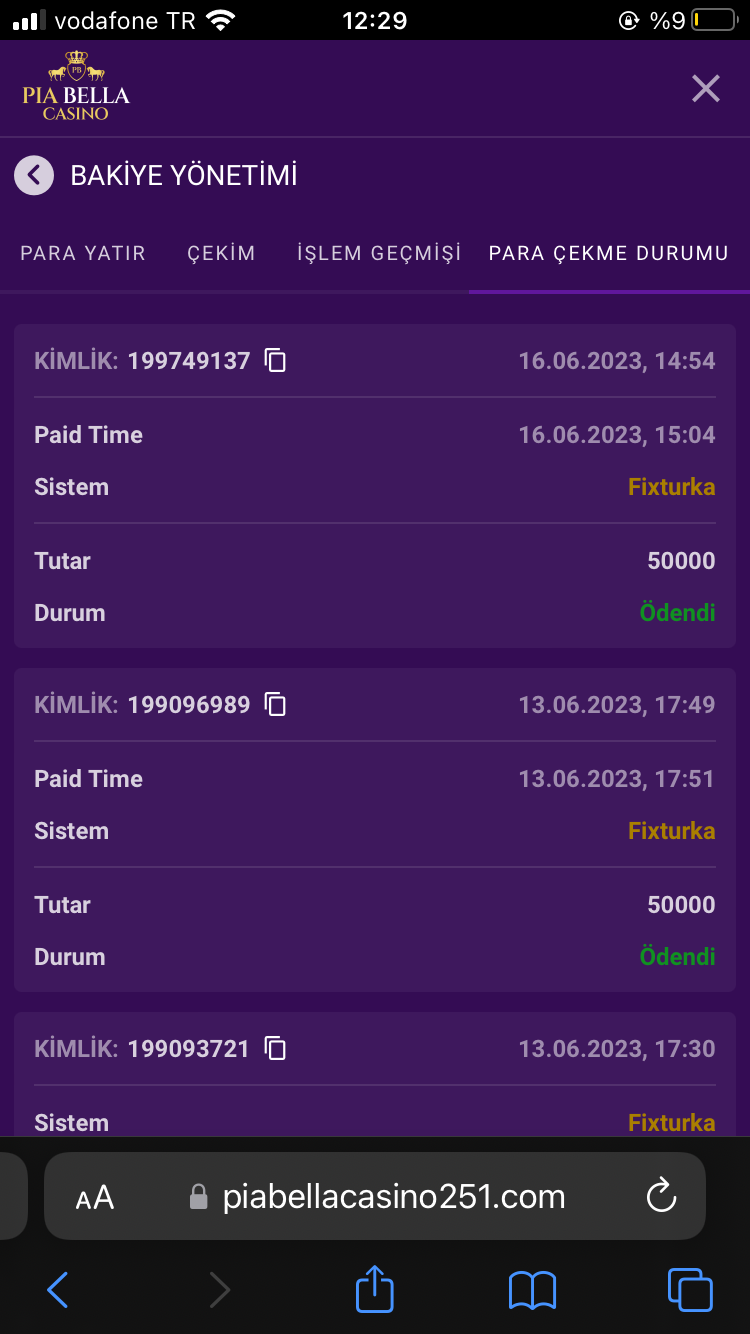Screen dimensions: 750x1334
Task: Navigate back in Safari browser
Action: coord(58,1290)
